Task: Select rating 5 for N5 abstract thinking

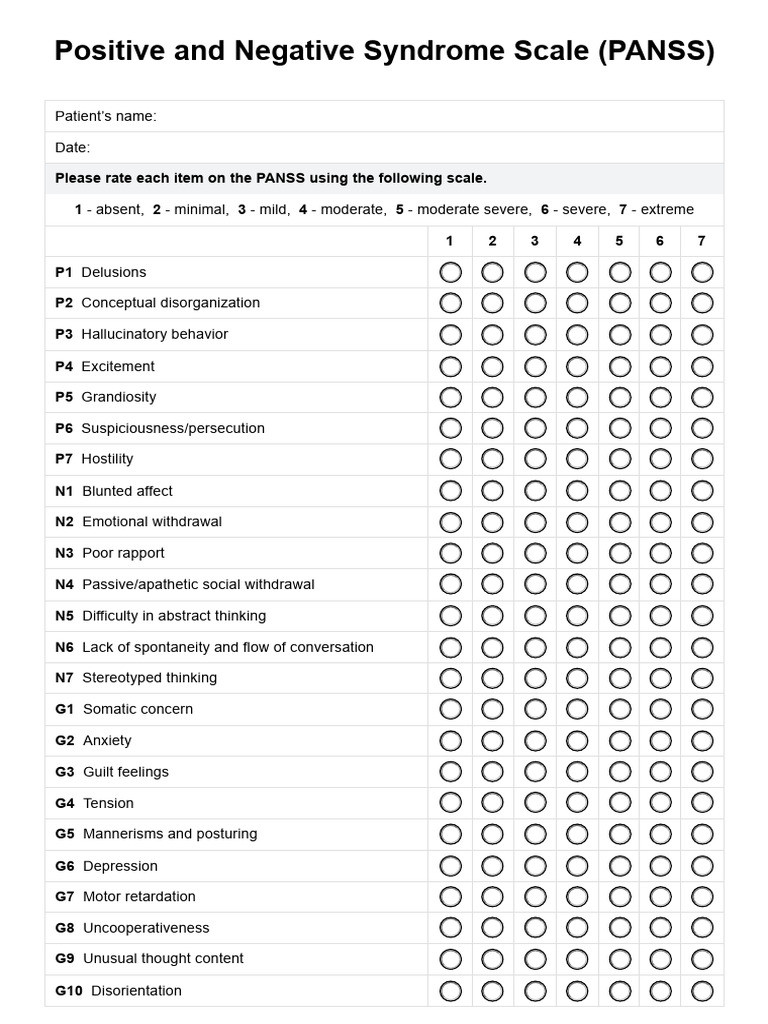Action: (x=619, y=616)
